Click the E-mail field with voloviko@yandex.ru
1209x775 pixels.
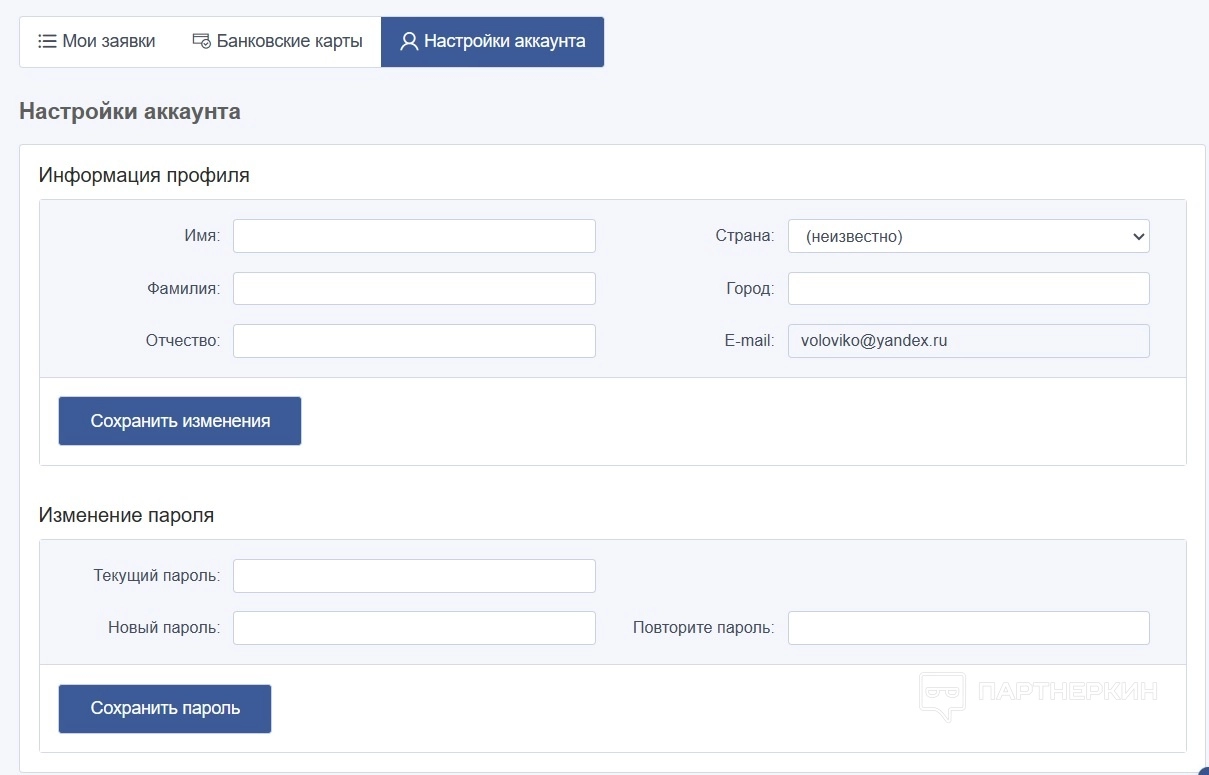click(968, 341)
